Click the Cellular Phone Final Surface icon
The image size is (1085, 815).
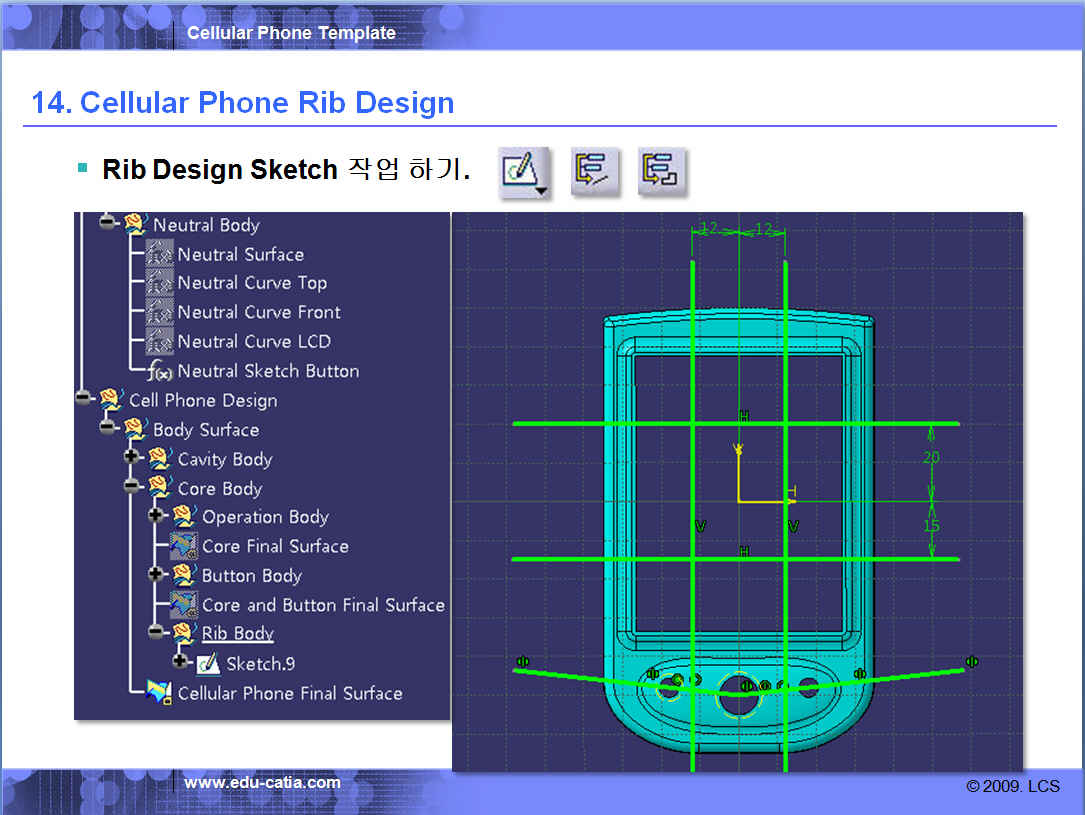pyautogui.click(x=160, y=692)
